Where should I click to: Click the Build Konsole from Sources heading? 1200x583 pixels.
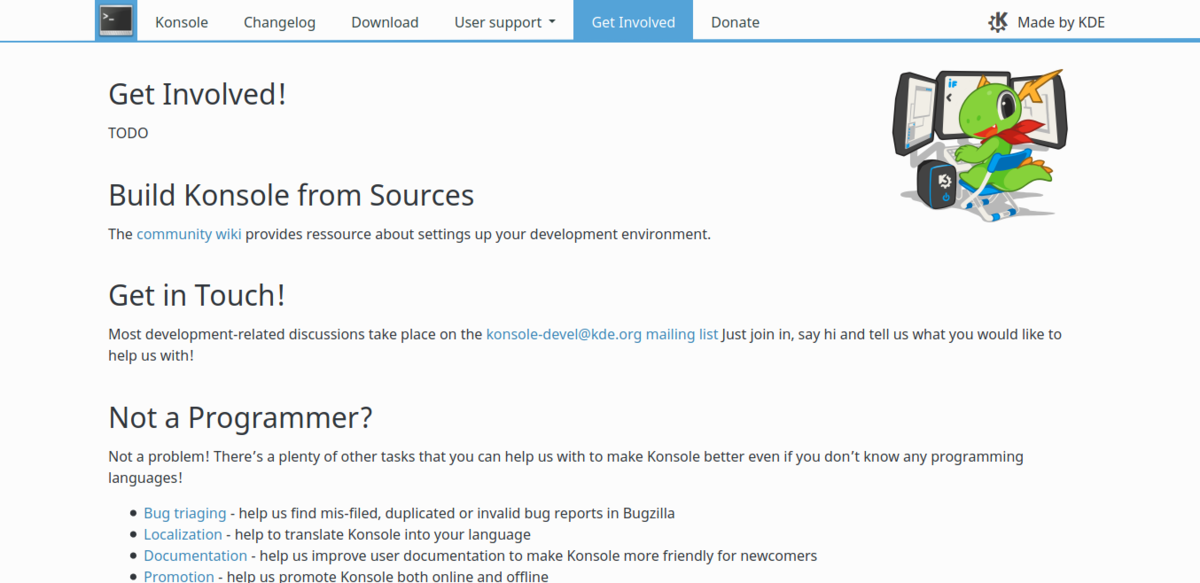291,195
